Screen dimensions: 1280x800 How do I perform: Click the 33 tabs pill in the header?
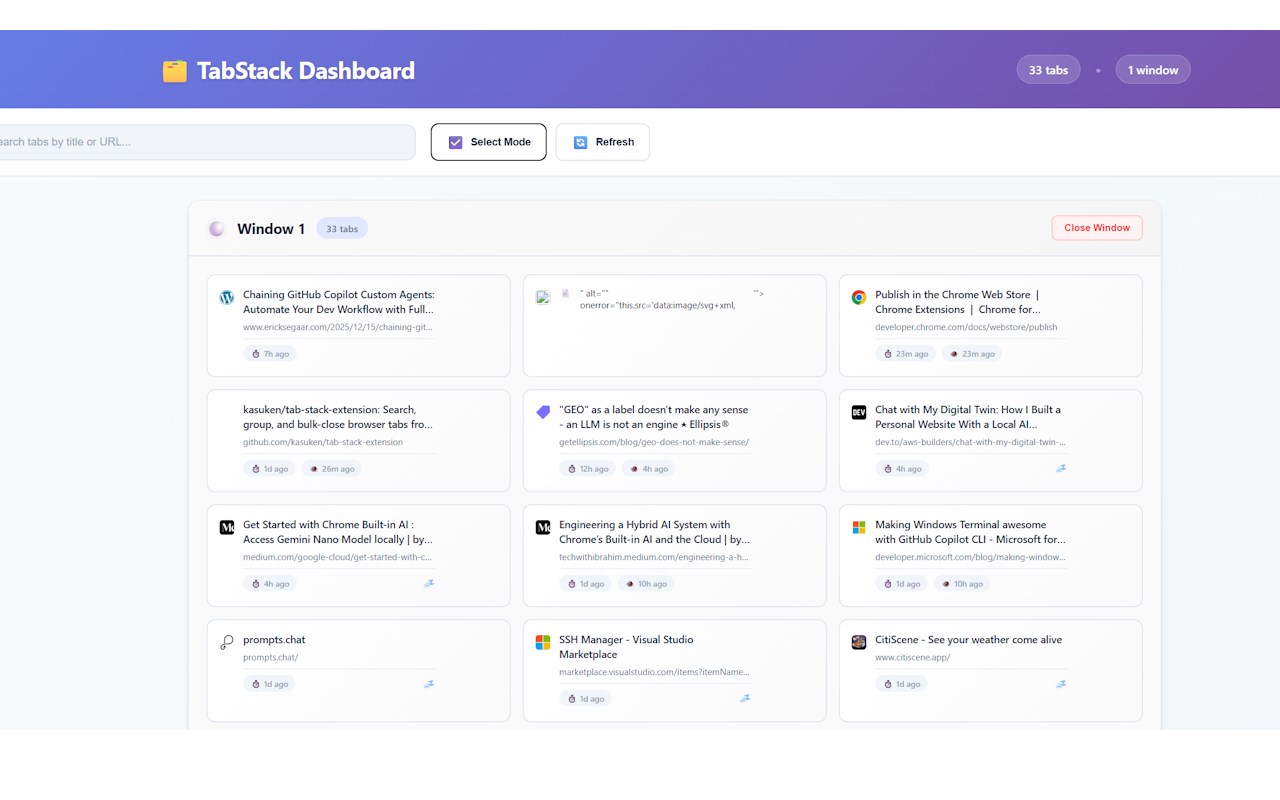1048,70
